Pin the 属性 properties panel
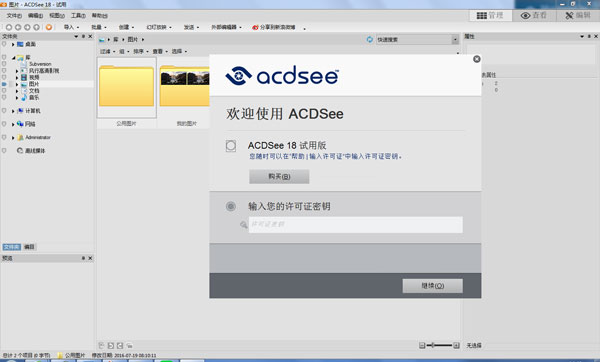Screen dimensions: 600x362 tap(589, 36)
